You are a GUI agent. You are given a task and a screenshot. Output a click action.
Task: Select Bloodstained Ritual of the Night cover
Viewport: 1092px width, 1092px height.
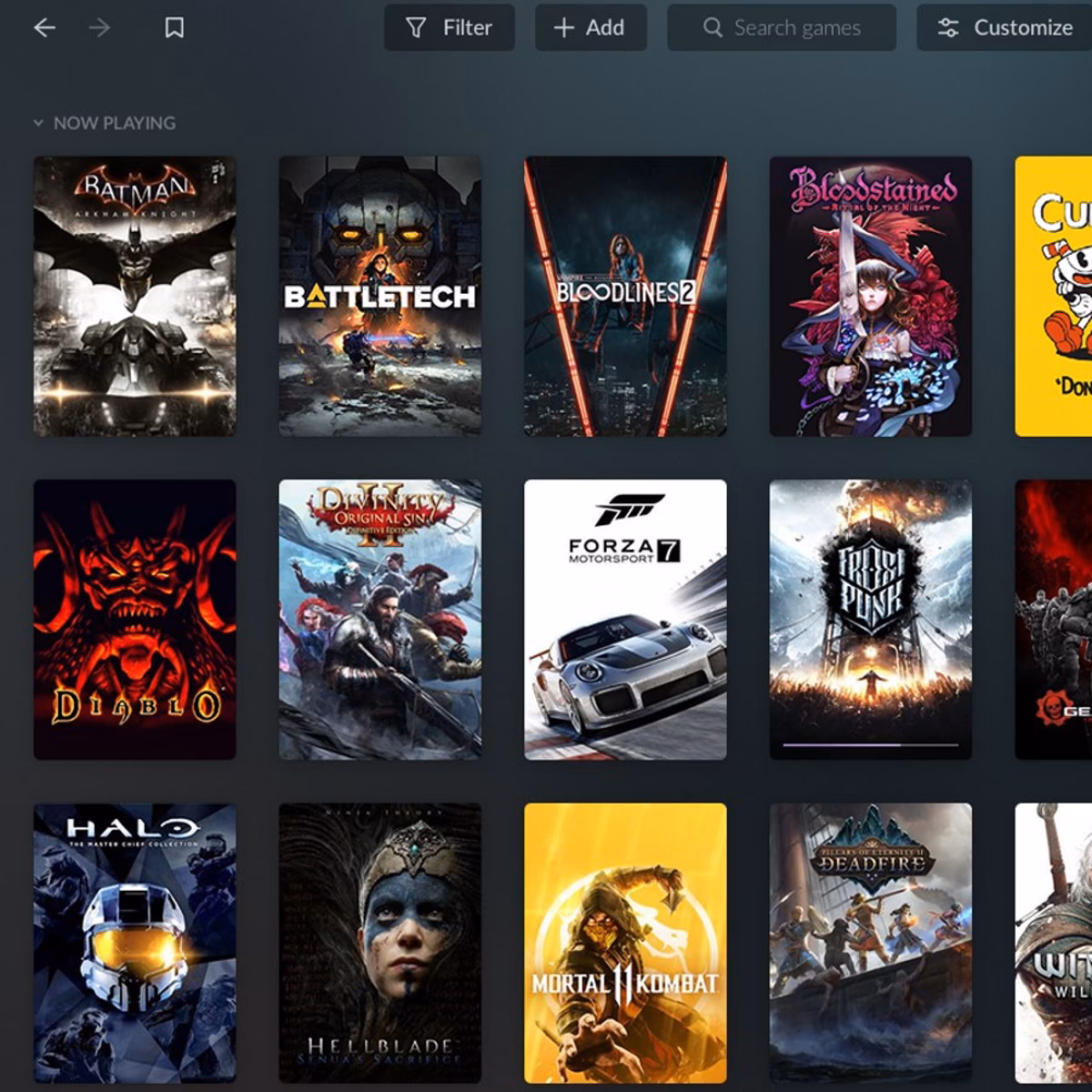point(871,297)
